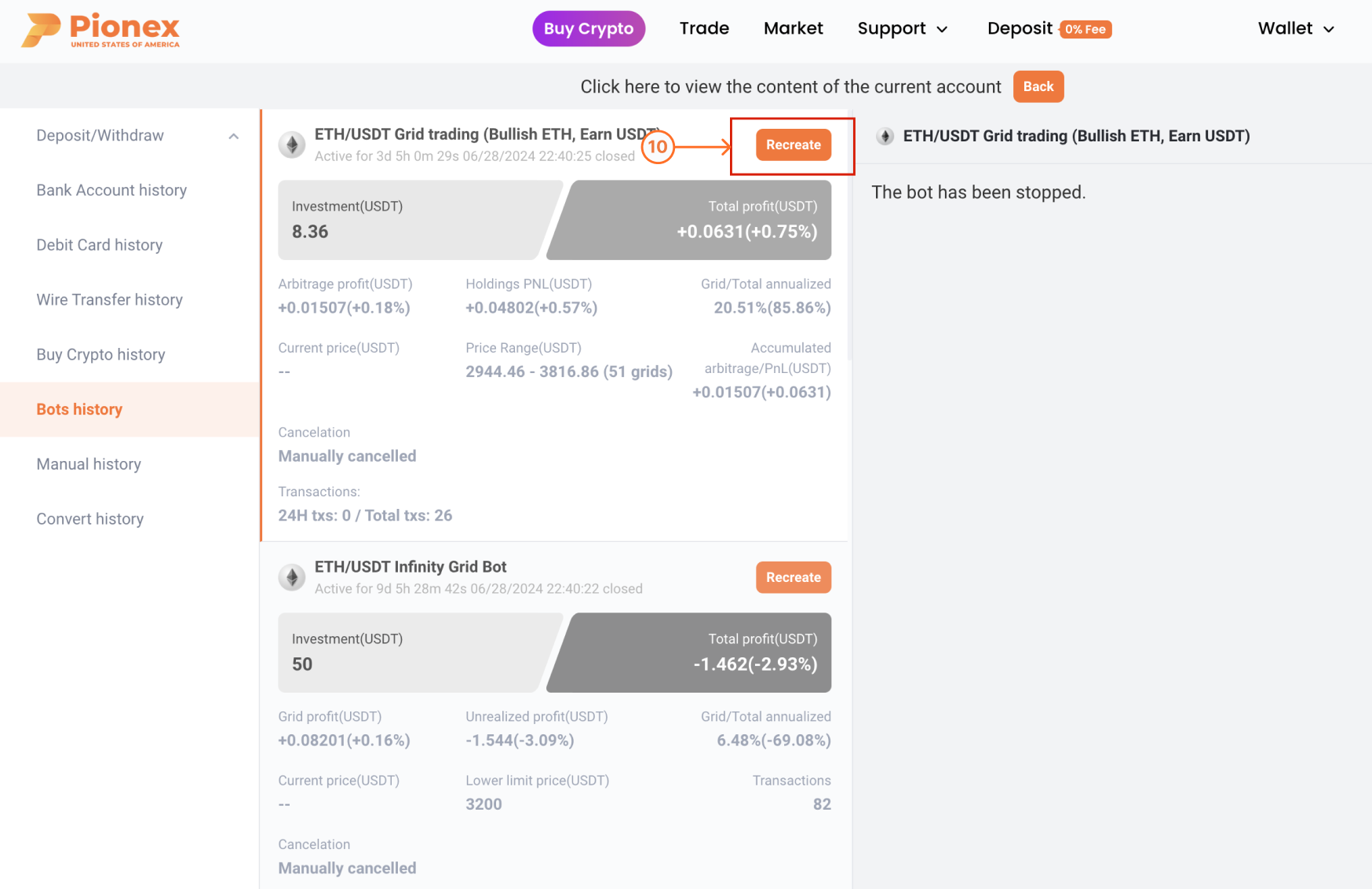Image resolution: width=1372 pixels, height=889 pixels.
Task: Click the Back button
Action: (x=1038, y=86)
